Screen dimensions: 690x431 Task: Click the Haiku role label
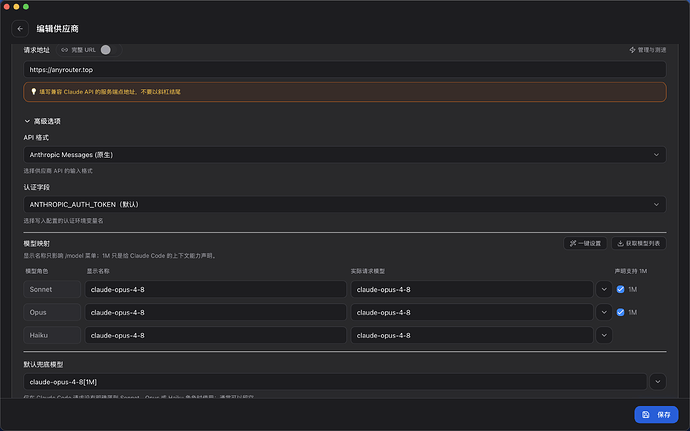52,335
